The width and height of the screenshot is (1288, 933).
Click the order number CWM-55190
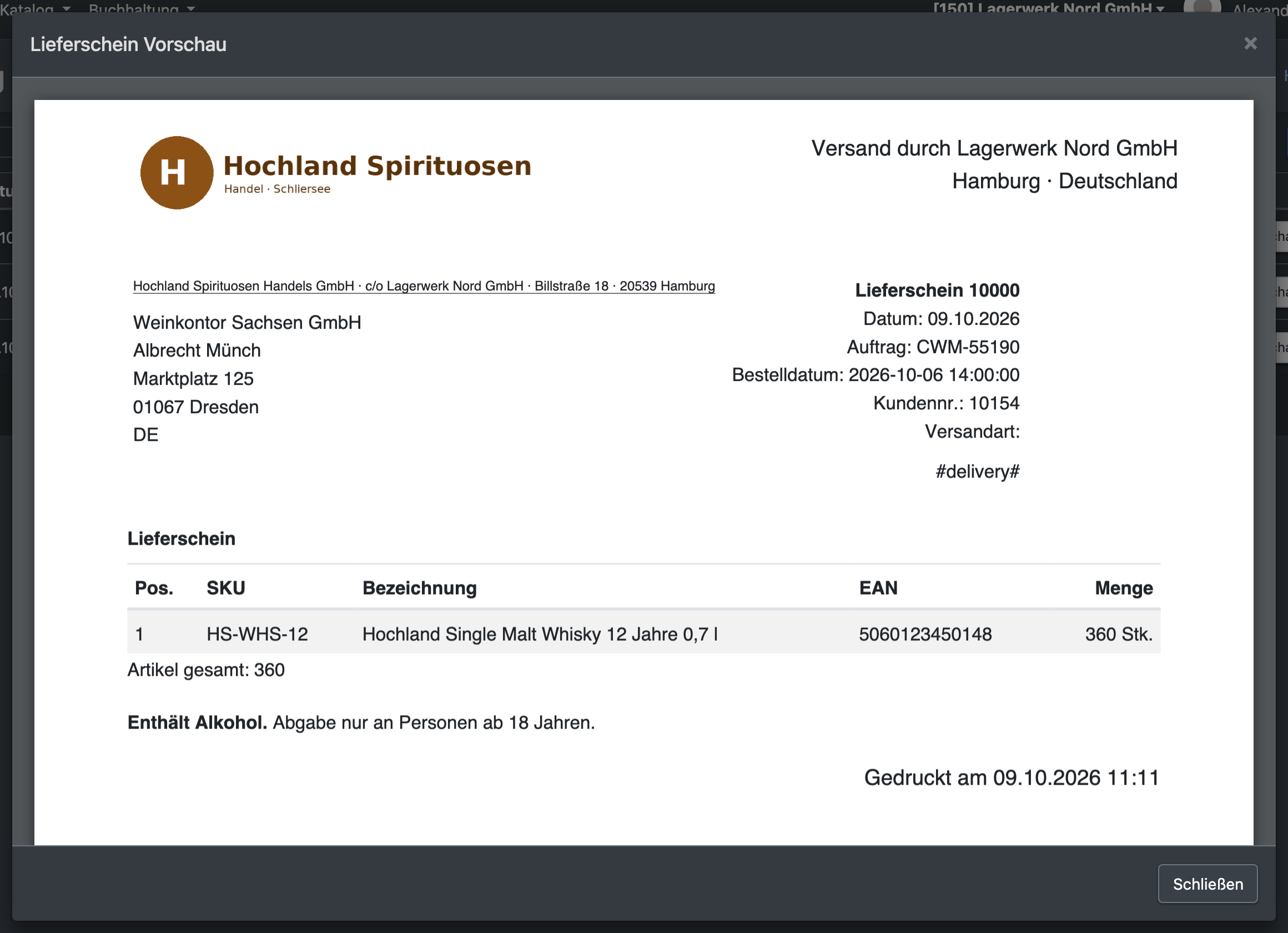tap(968, 347)
